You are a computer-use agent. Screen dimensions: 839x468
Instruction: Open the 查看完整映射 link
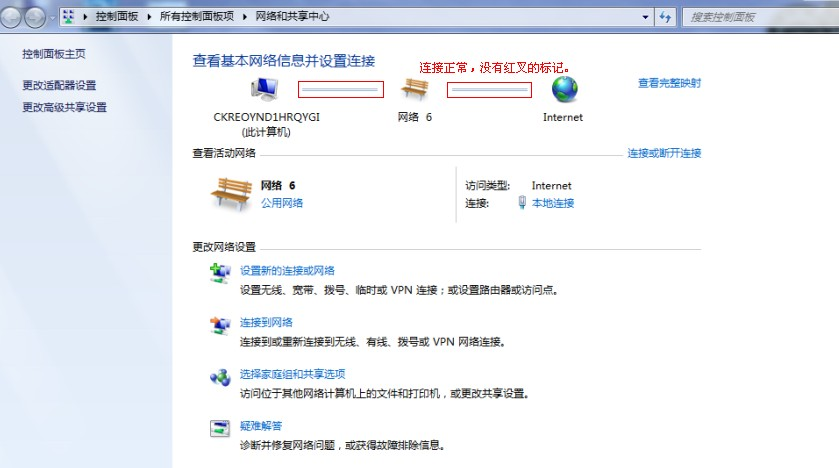[x=669, y=83]
